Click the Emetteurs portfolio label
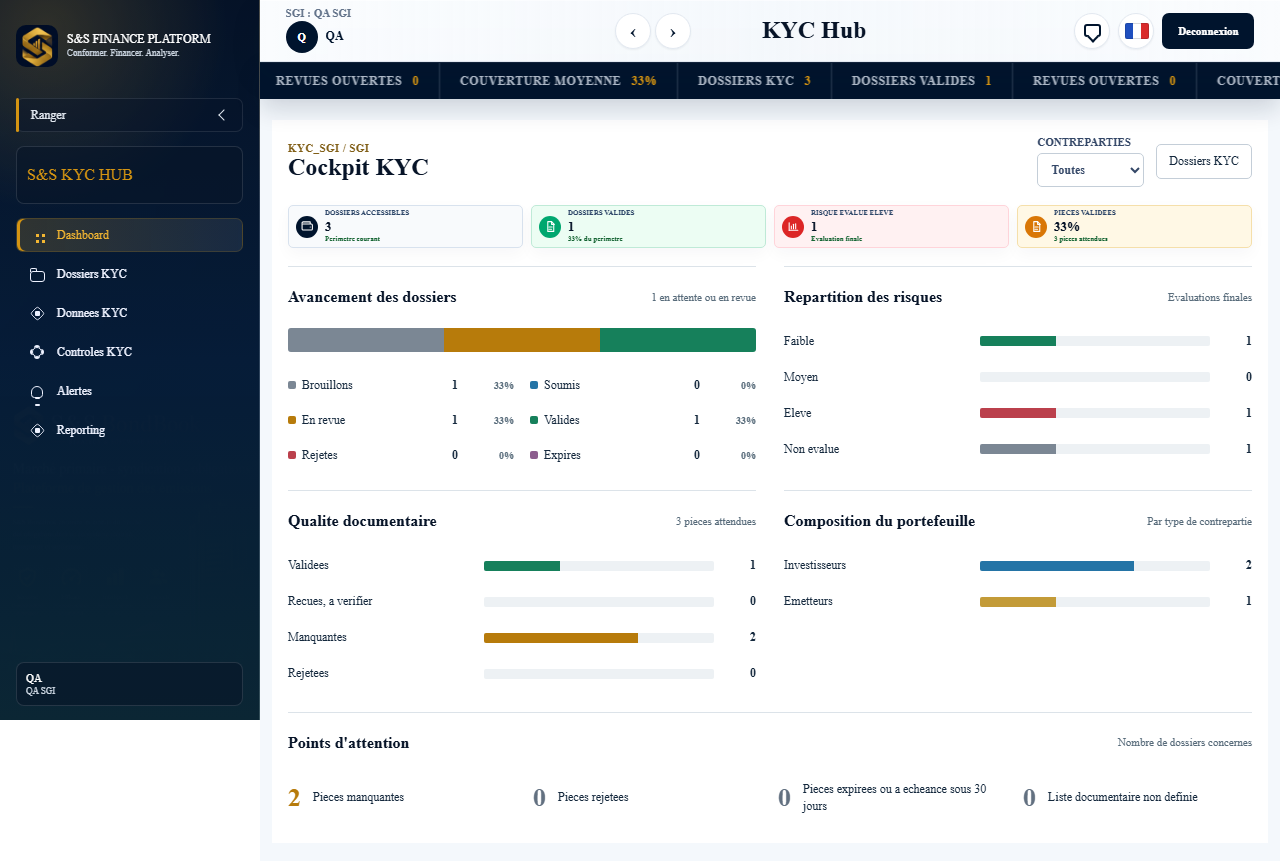The height and width of the screenshot is (861, 1280). [x=808, y=601]
